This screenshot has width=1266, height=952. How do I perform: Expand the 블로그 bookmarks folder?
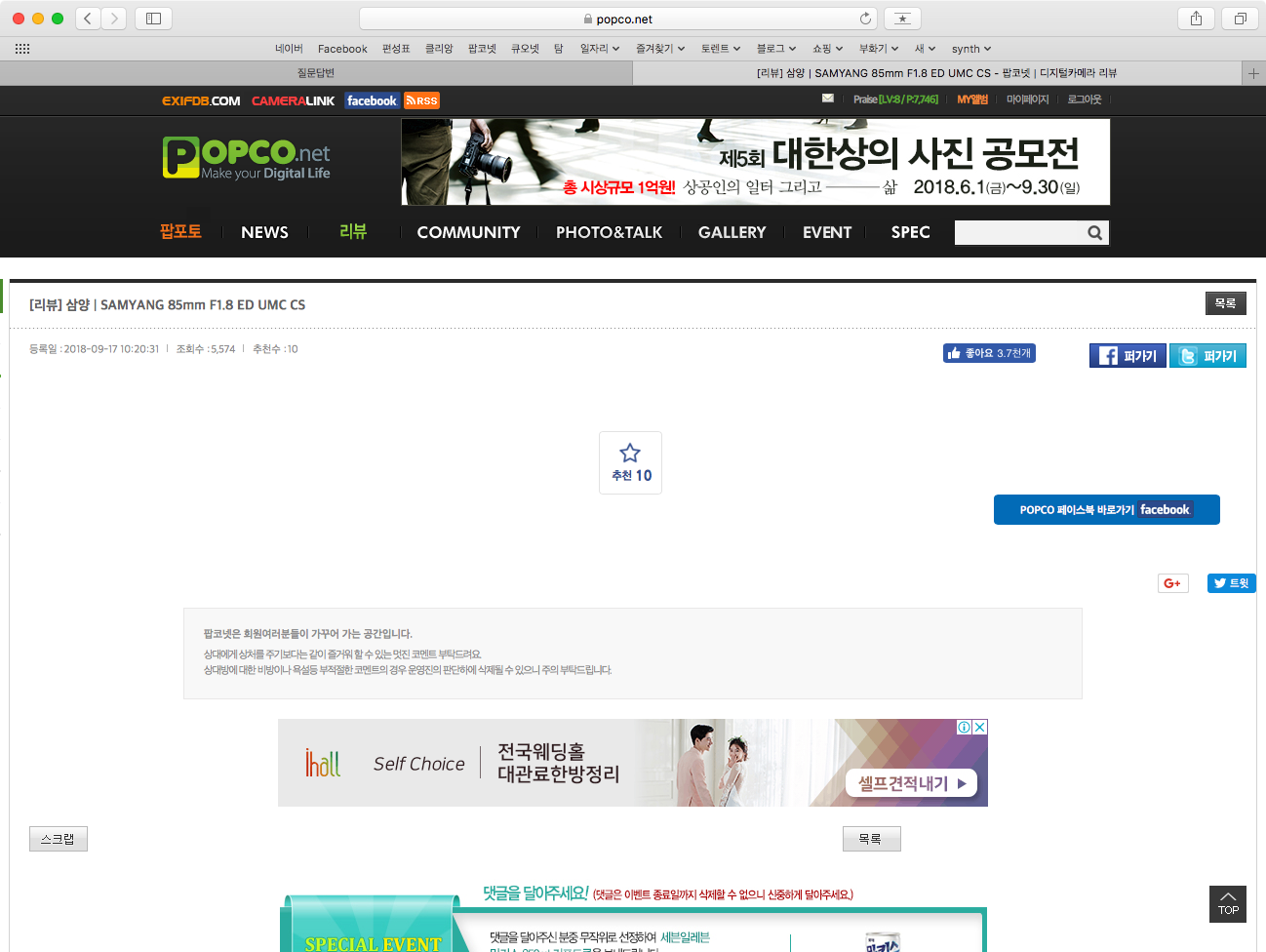(x=776, y=49)
